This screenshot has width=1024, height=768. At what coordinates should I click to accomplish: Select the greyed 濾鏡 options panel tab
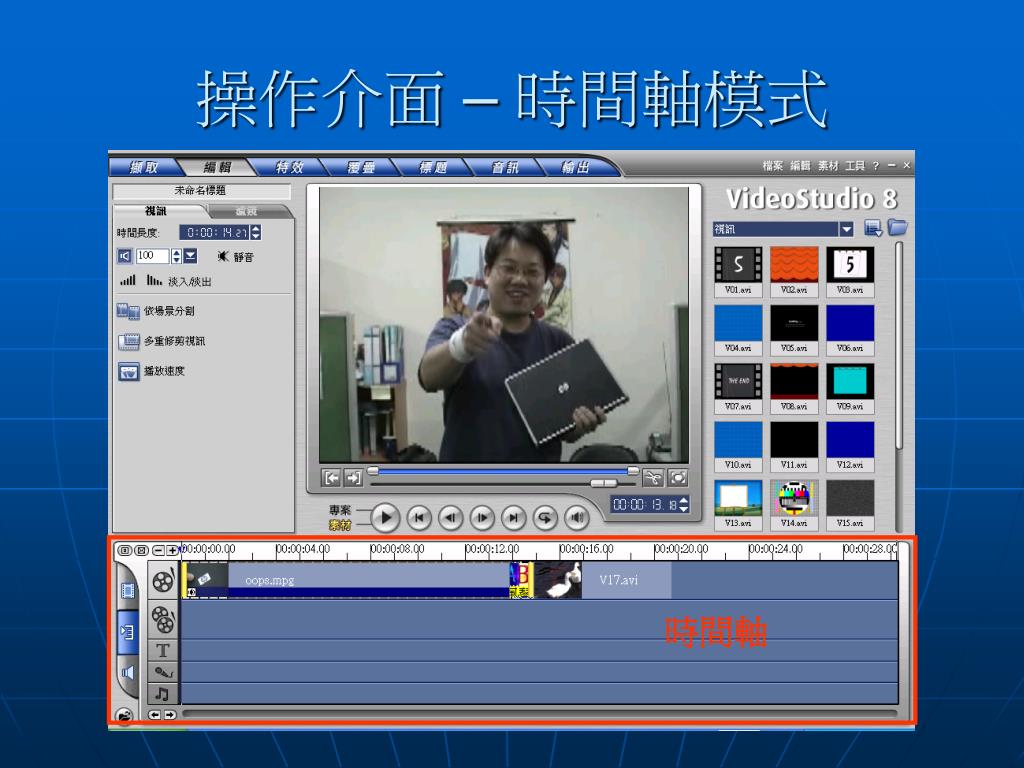(x=247, y=211)
